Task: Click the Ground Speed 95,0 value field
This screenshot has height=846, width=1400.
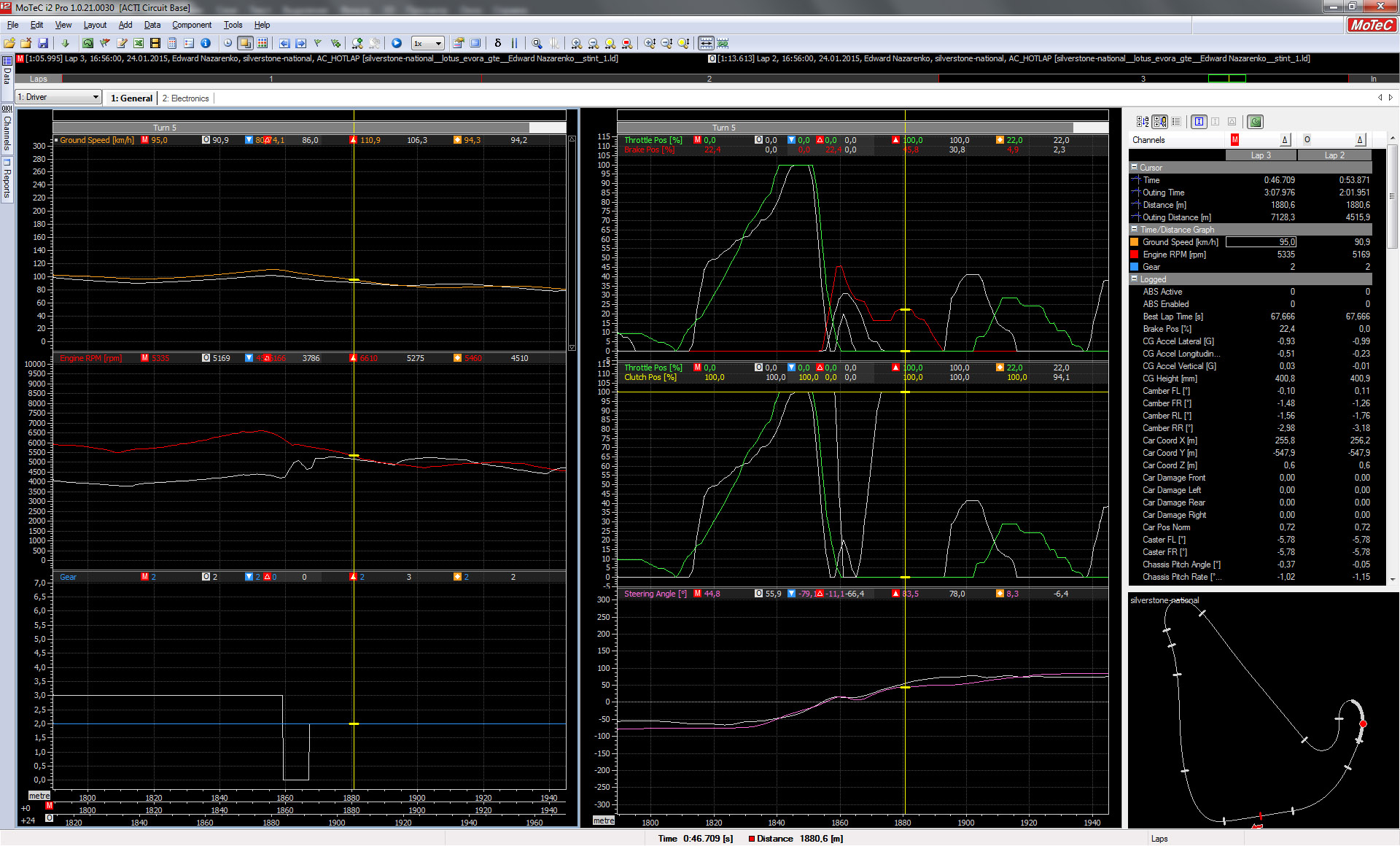Action: click(1261, 241)
